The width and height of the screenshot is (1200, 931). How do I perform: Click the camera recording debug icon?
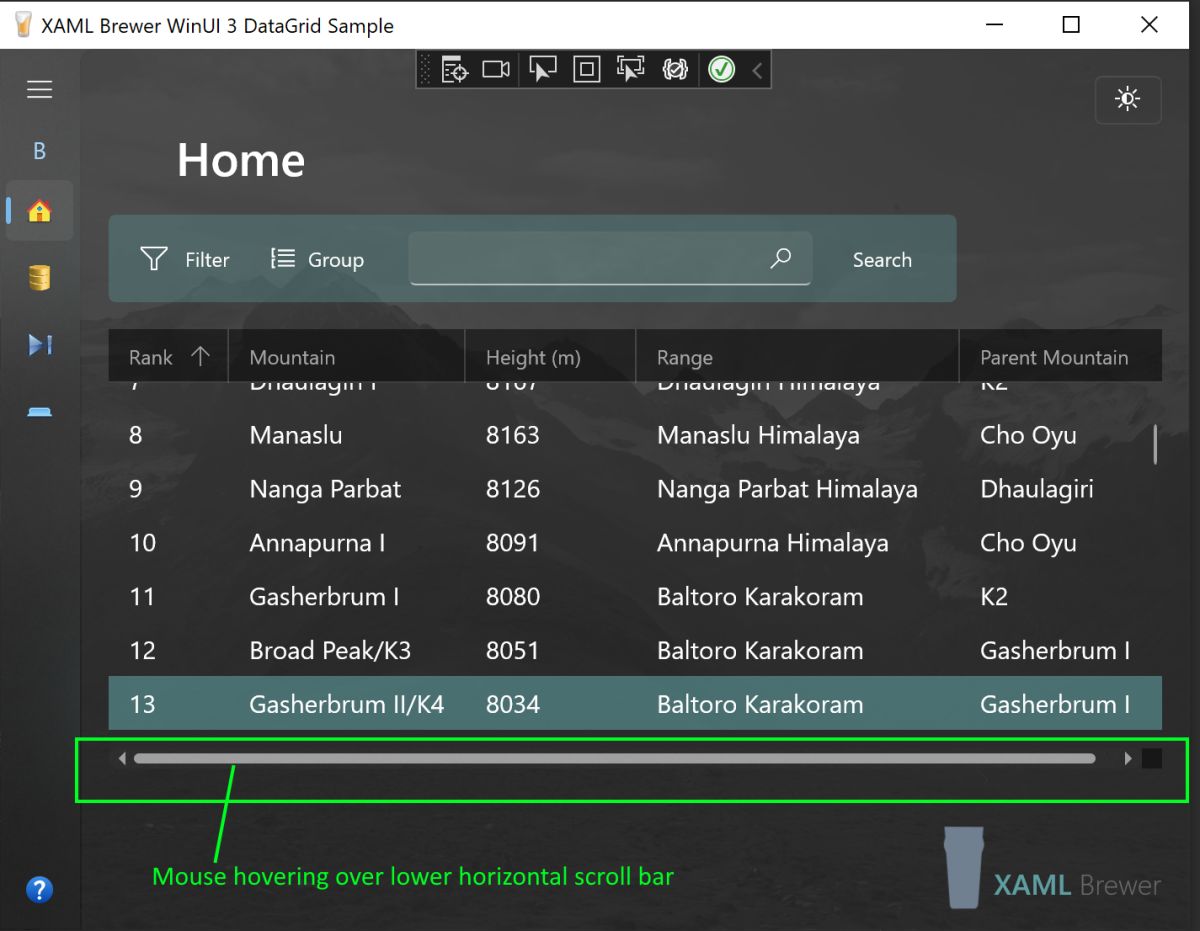pyautogui.click(x=496, y=69)
